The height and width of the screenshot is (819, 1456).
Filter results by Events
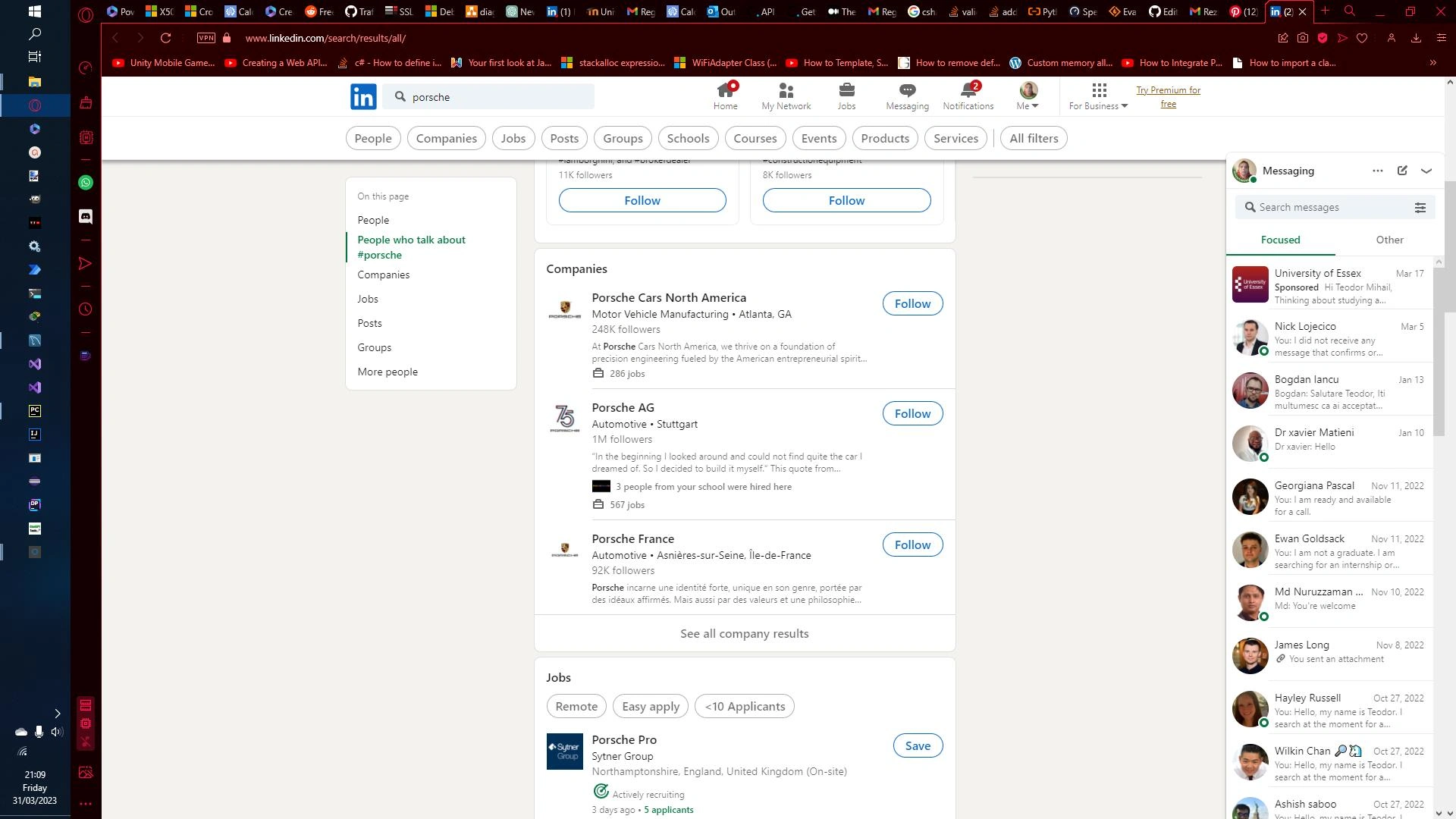click(x=819, y=138)
